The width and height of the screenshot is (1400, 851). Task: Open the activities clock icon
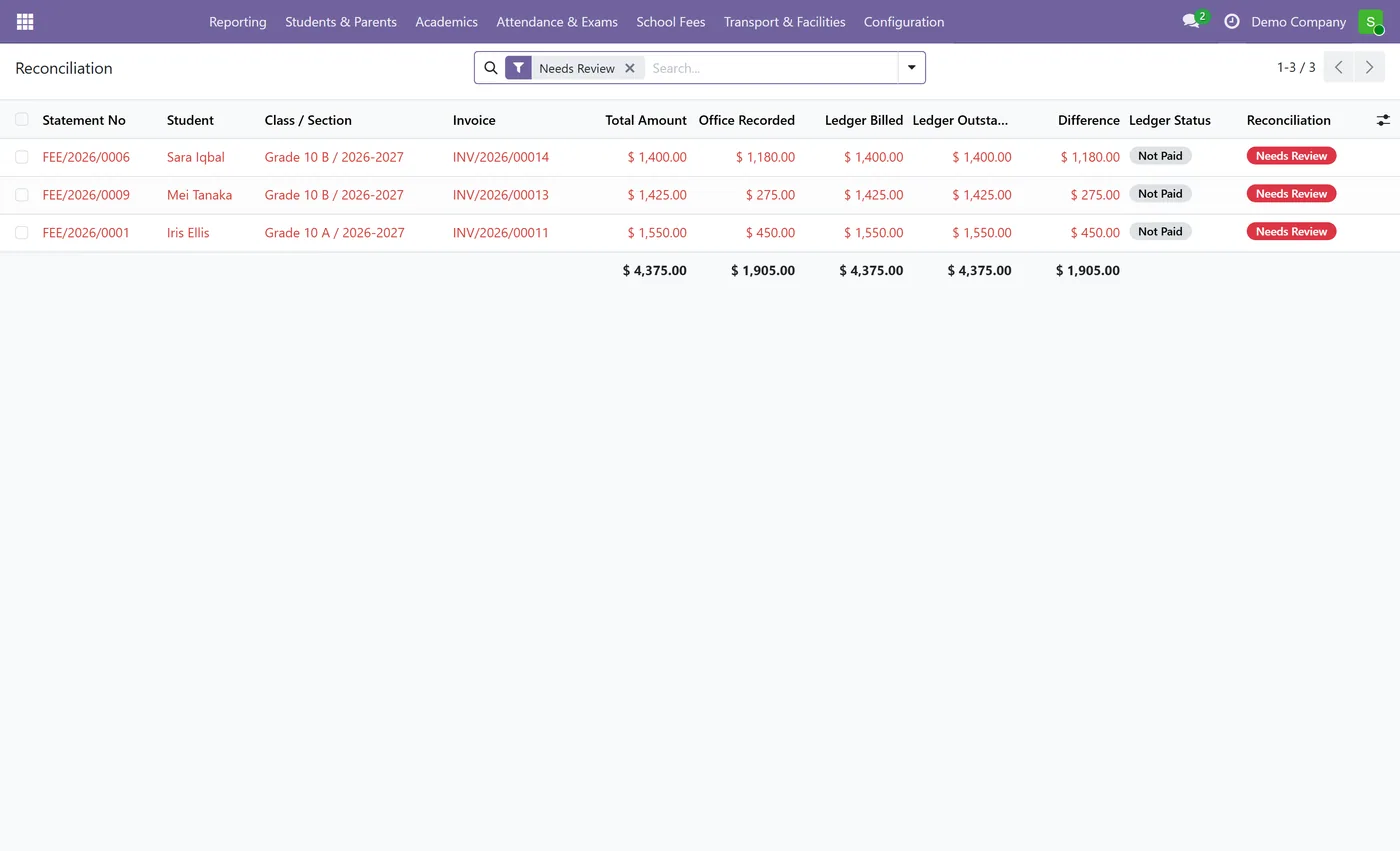[1232, 21]
